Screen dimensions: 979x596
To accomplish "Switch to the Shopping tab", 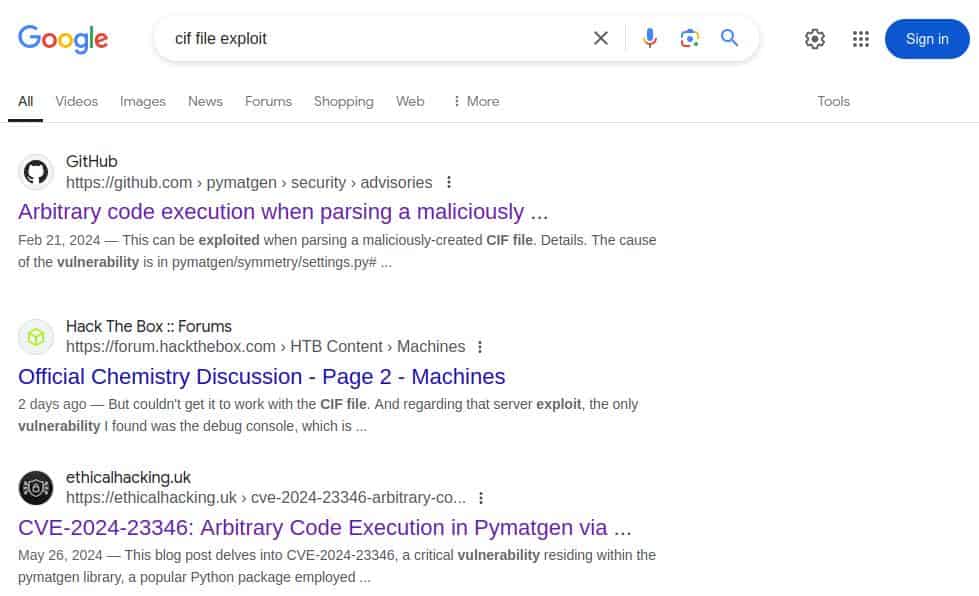I will [x=344, y=101].
